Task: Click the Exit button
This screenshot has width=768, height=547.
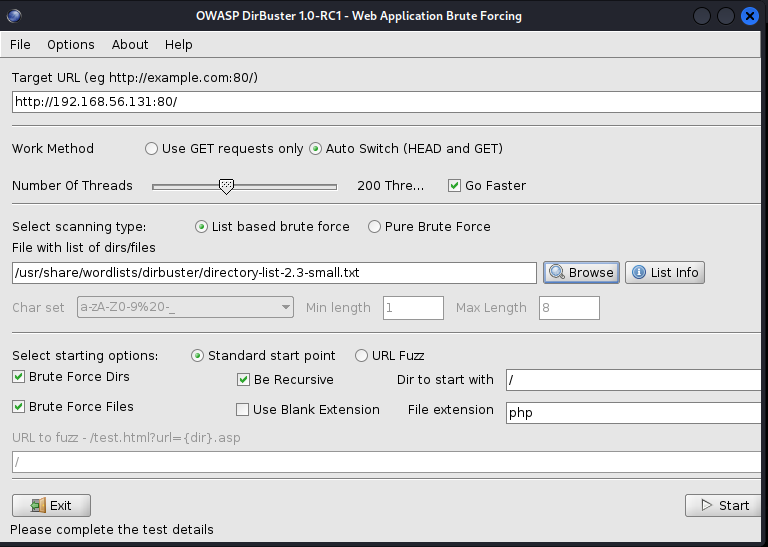Action: [x=51, y=505]
